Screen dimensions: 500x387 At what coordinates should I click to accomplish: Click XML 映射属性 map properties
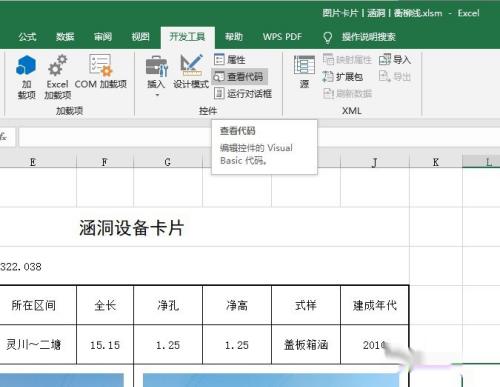[x=347, y=60]
